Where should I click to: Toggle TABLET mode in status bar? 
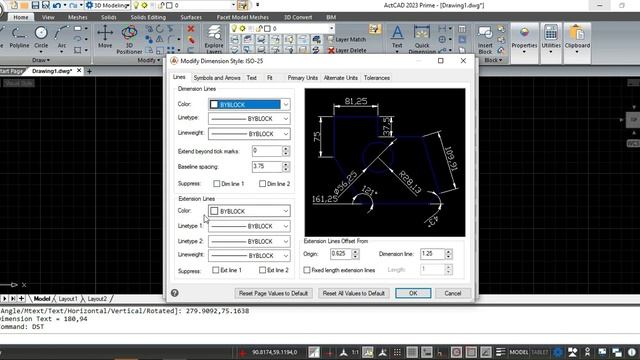point(539,352)
